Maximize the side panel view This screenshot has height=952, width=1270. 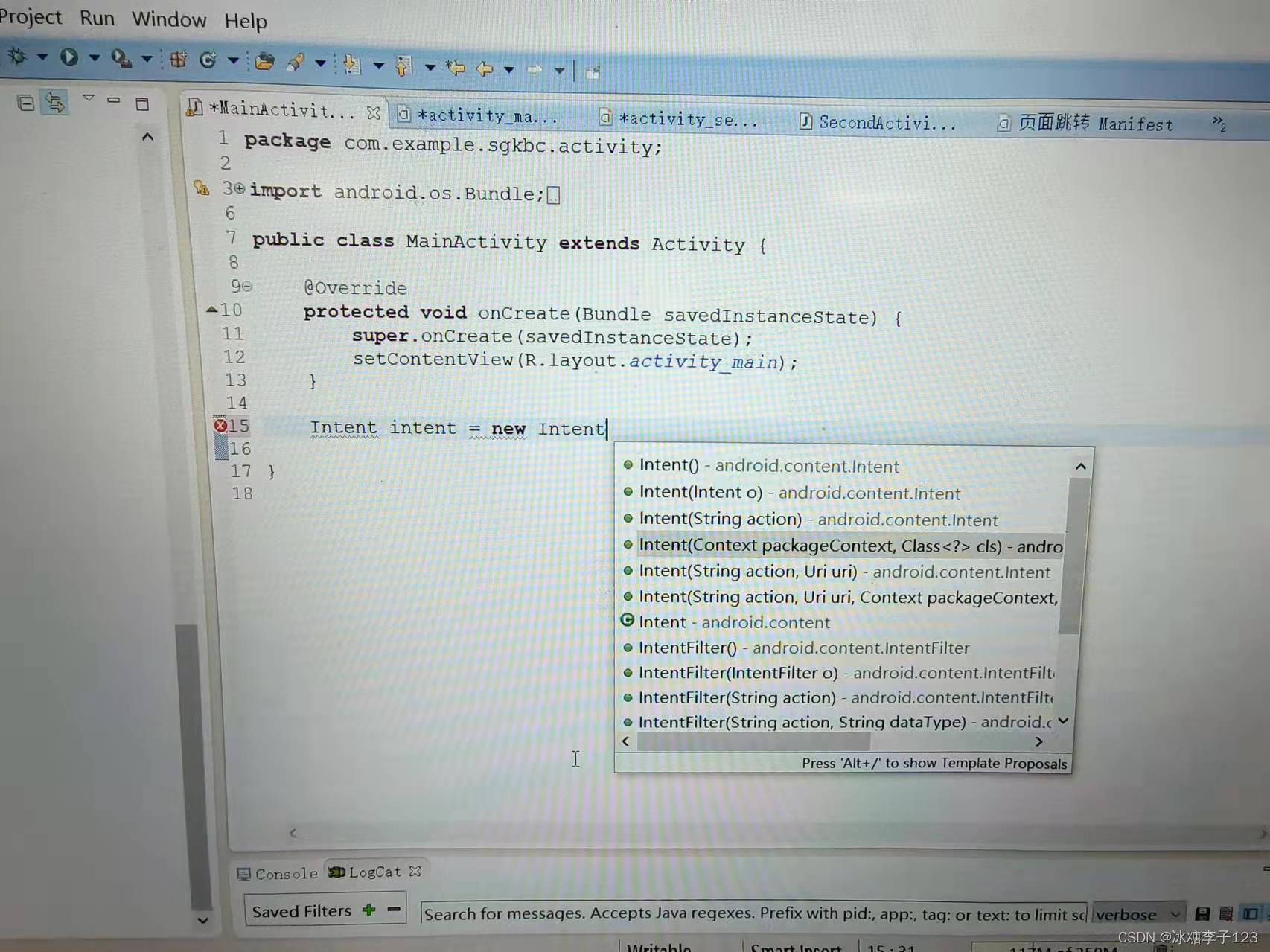tap(142, 103)
